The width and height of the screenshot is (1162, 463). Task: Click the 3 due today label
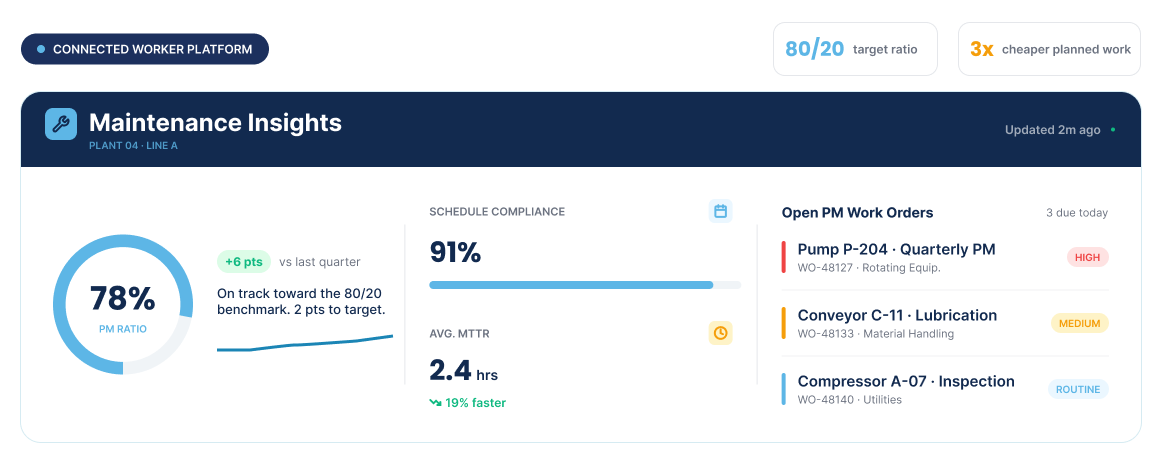(1077, 213)
